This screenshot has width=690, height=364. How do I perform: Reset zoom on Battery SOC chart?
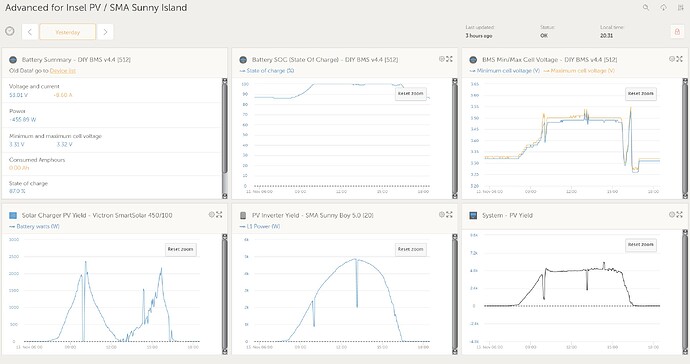(411, 93)
